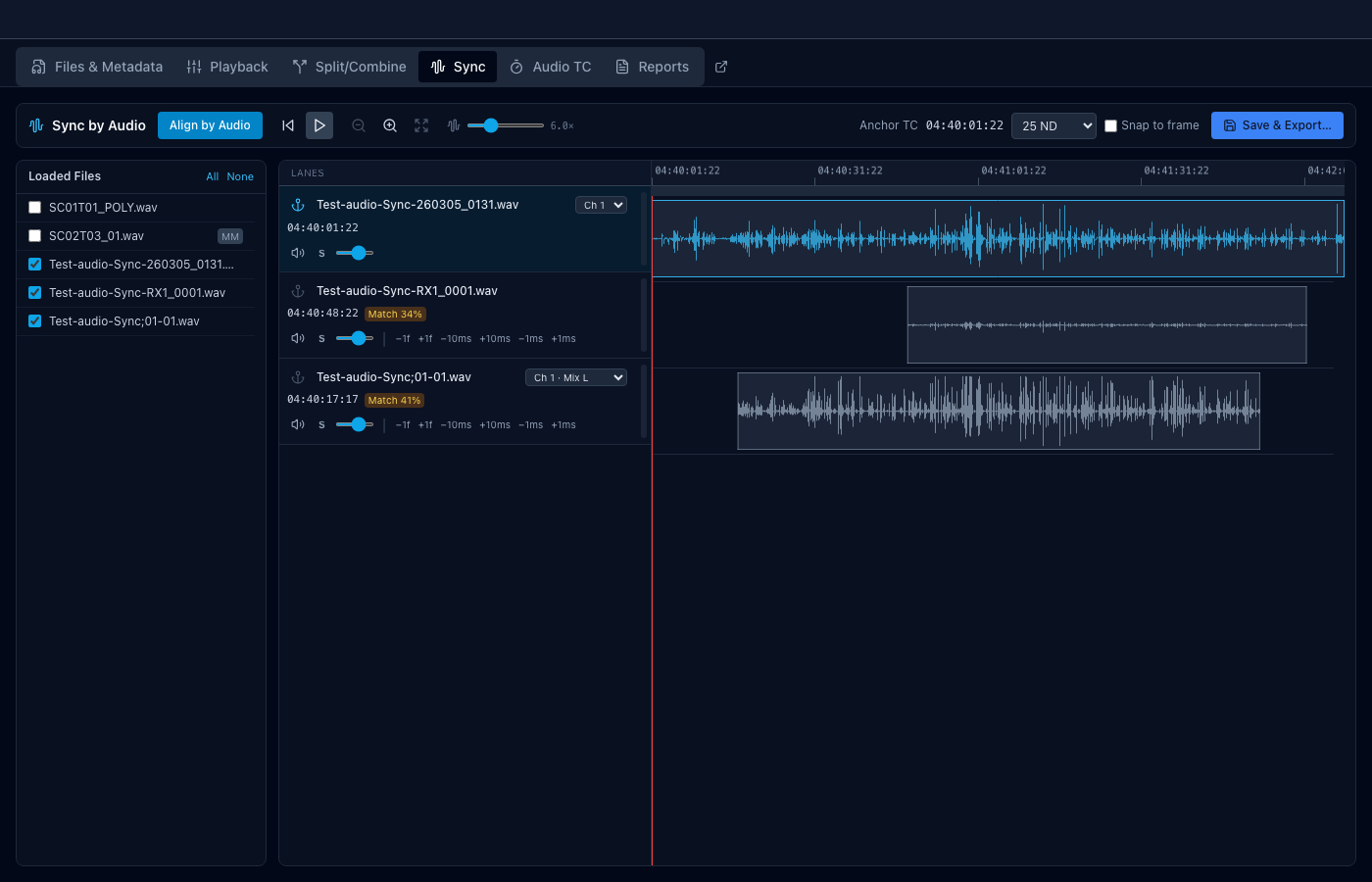Nudge RX1_0001 lane by −1ms
This screenshot has height=882, width=1372.
pos(530,339)
